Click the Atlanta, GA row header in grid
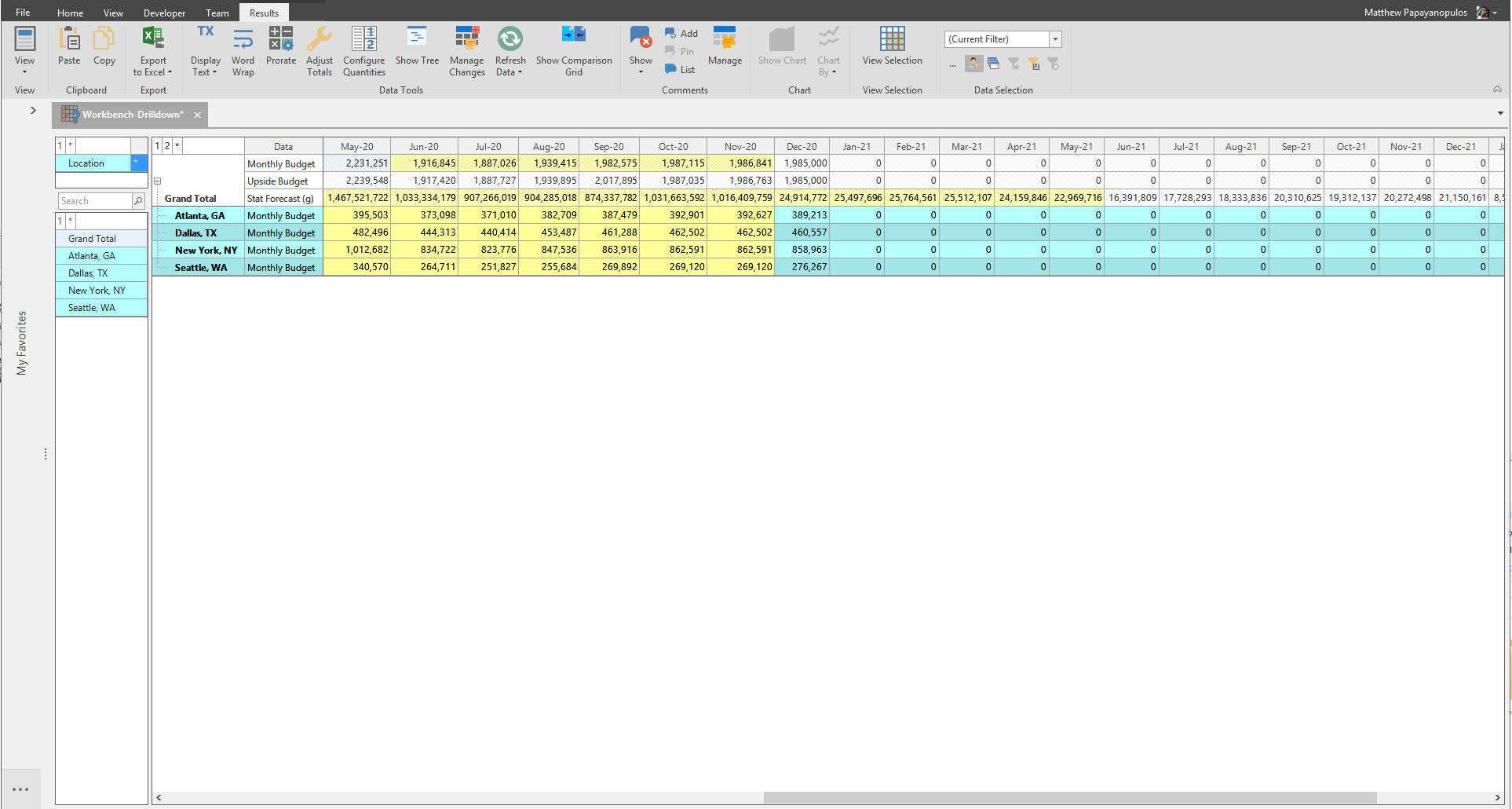The height and width of the screenshot is (809, 1512). click(199, 216)
